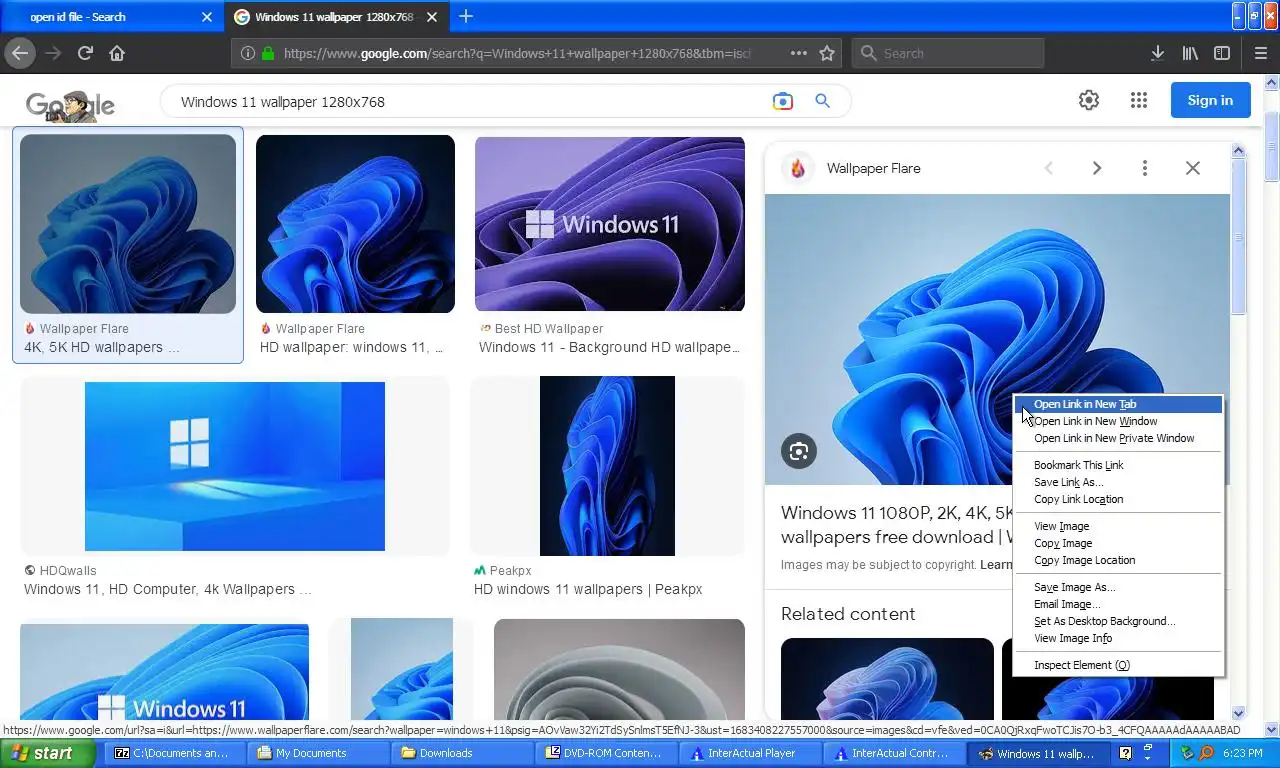Viewport: 1280px width, 768px height.
Task: Select Bookmark This Link
Action: pos(1118,465)
